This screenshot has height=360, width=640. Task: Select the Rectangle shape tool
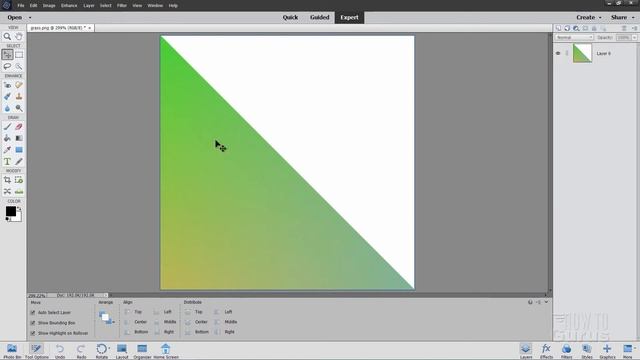[19, 150]
